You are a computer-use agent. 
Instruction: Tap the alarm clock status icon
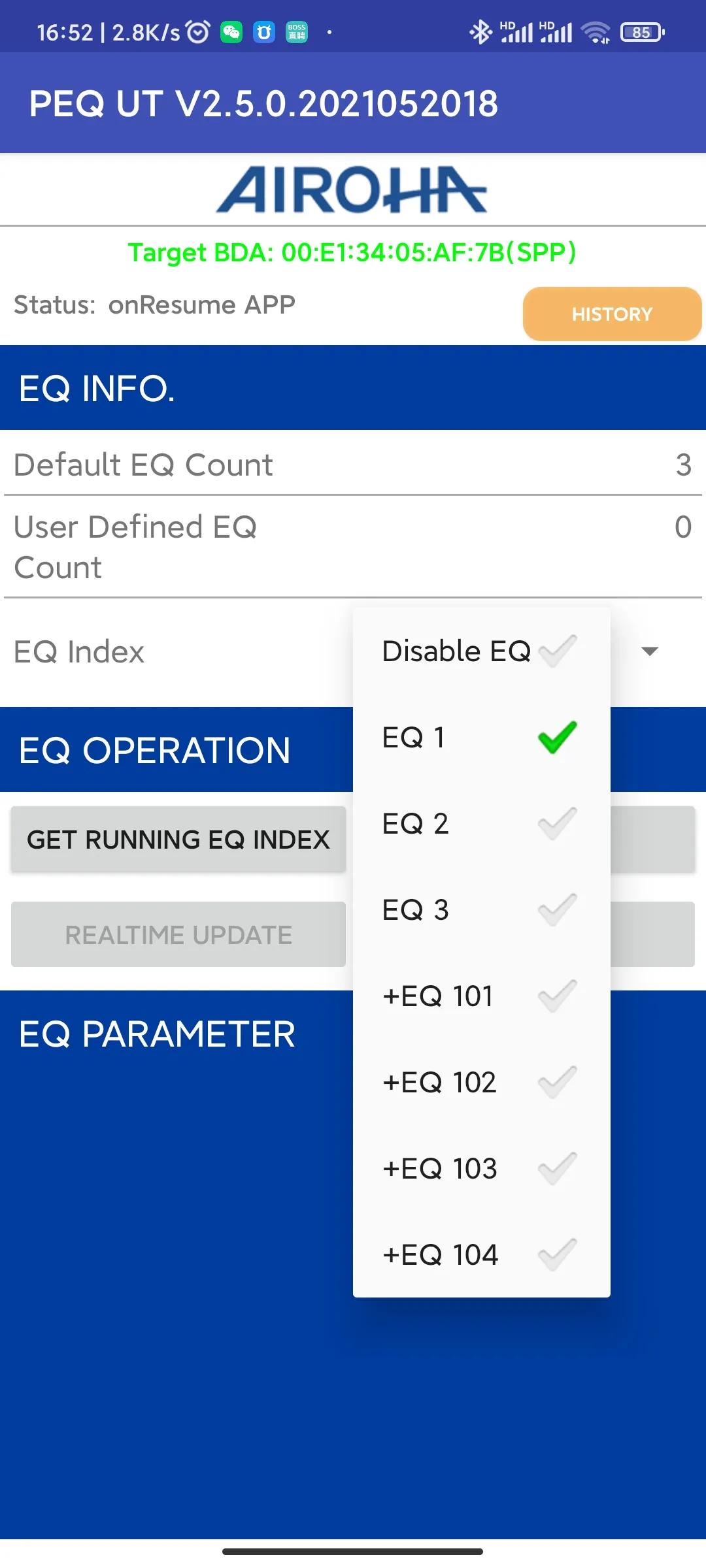pyautogui.click(x=198, y=32)
